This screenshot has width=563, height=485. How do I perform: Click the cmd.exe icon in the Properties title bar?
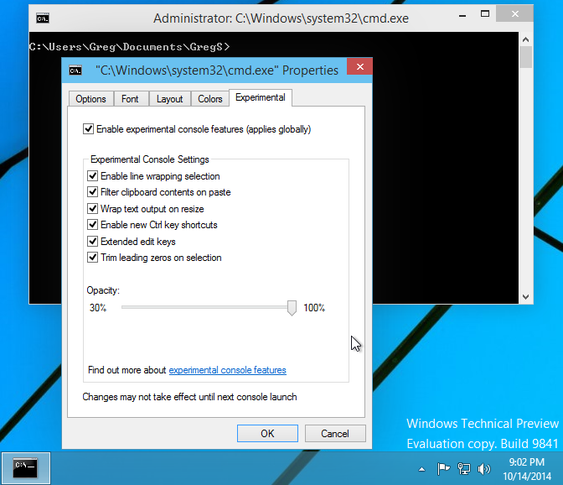click(75, 70)
